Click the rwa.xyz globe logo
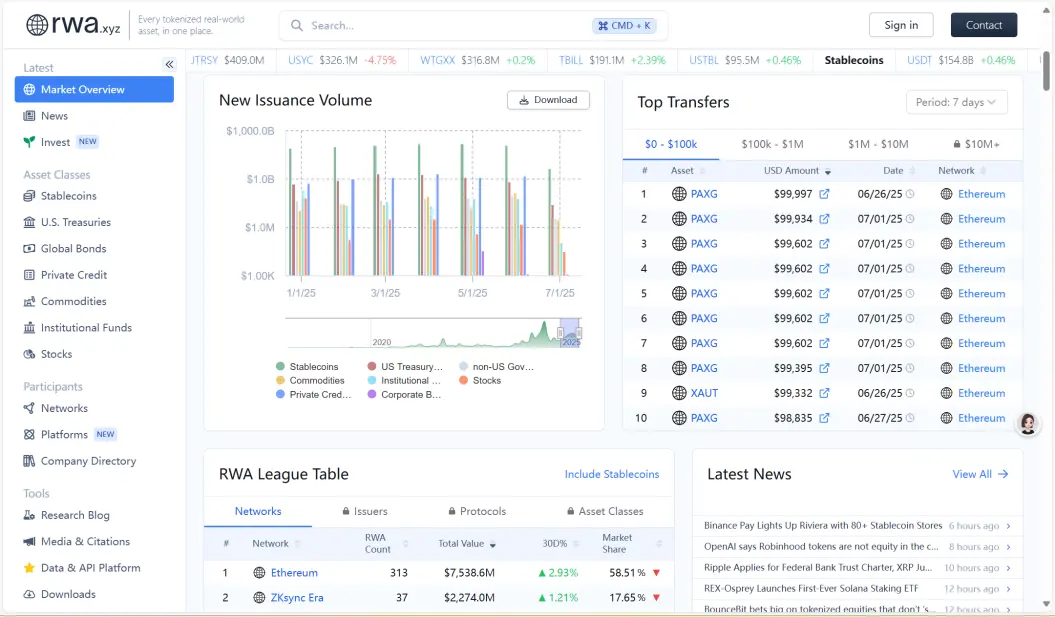This screenshot has height=617, width=1055. click(37, 25)
